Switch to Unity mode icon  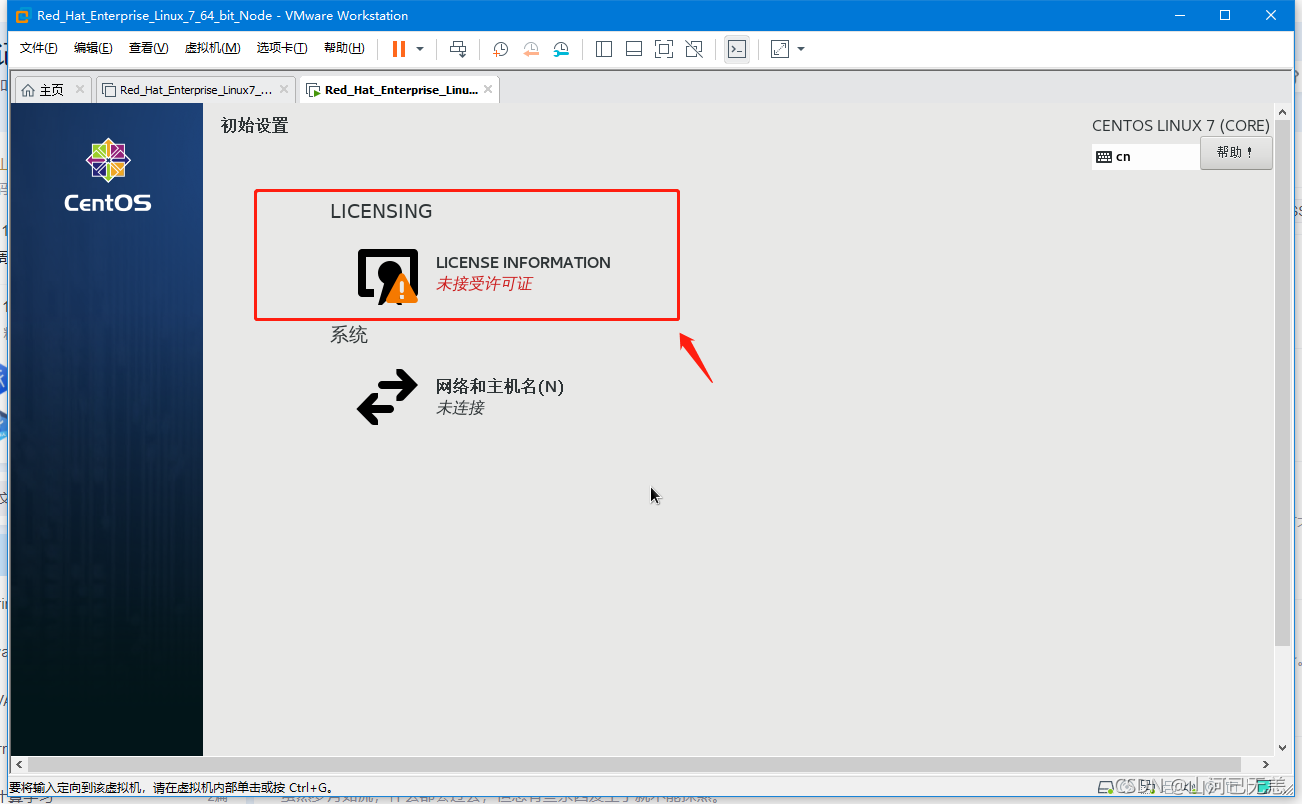click(x=694, y=48)
